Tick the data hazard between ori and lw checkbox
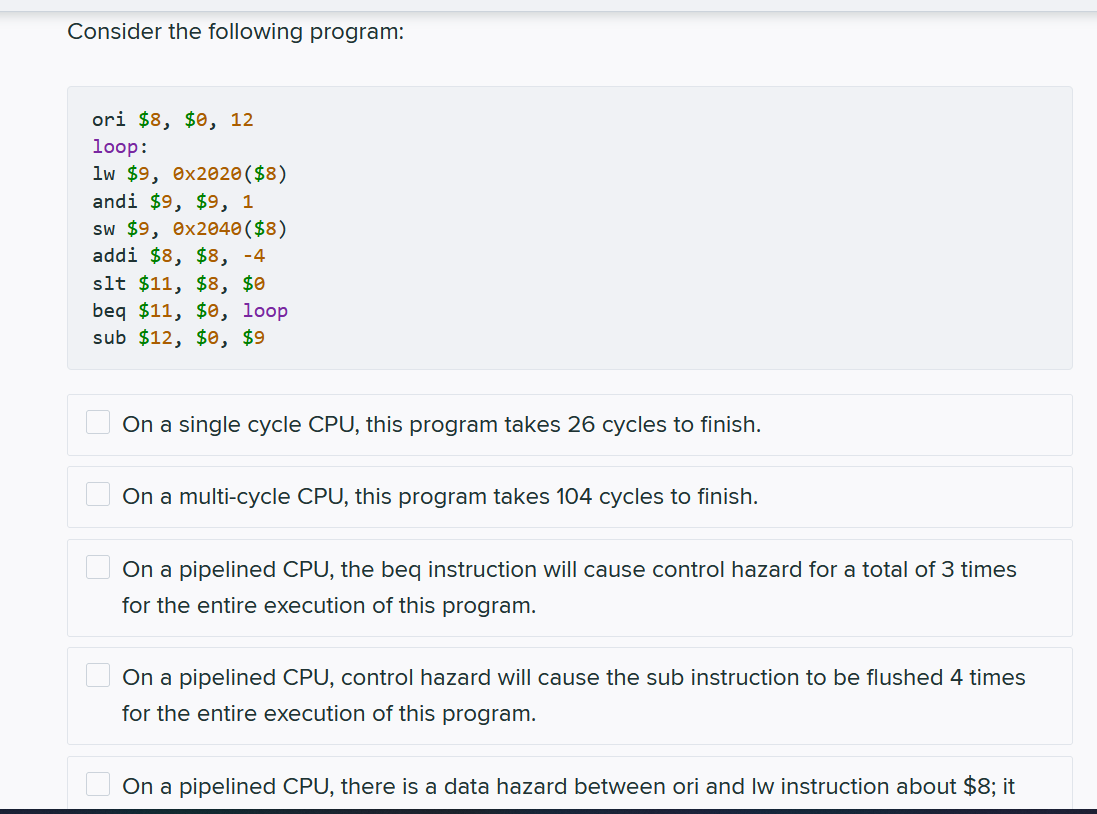The image size is (1097, 814). (97, 784)
